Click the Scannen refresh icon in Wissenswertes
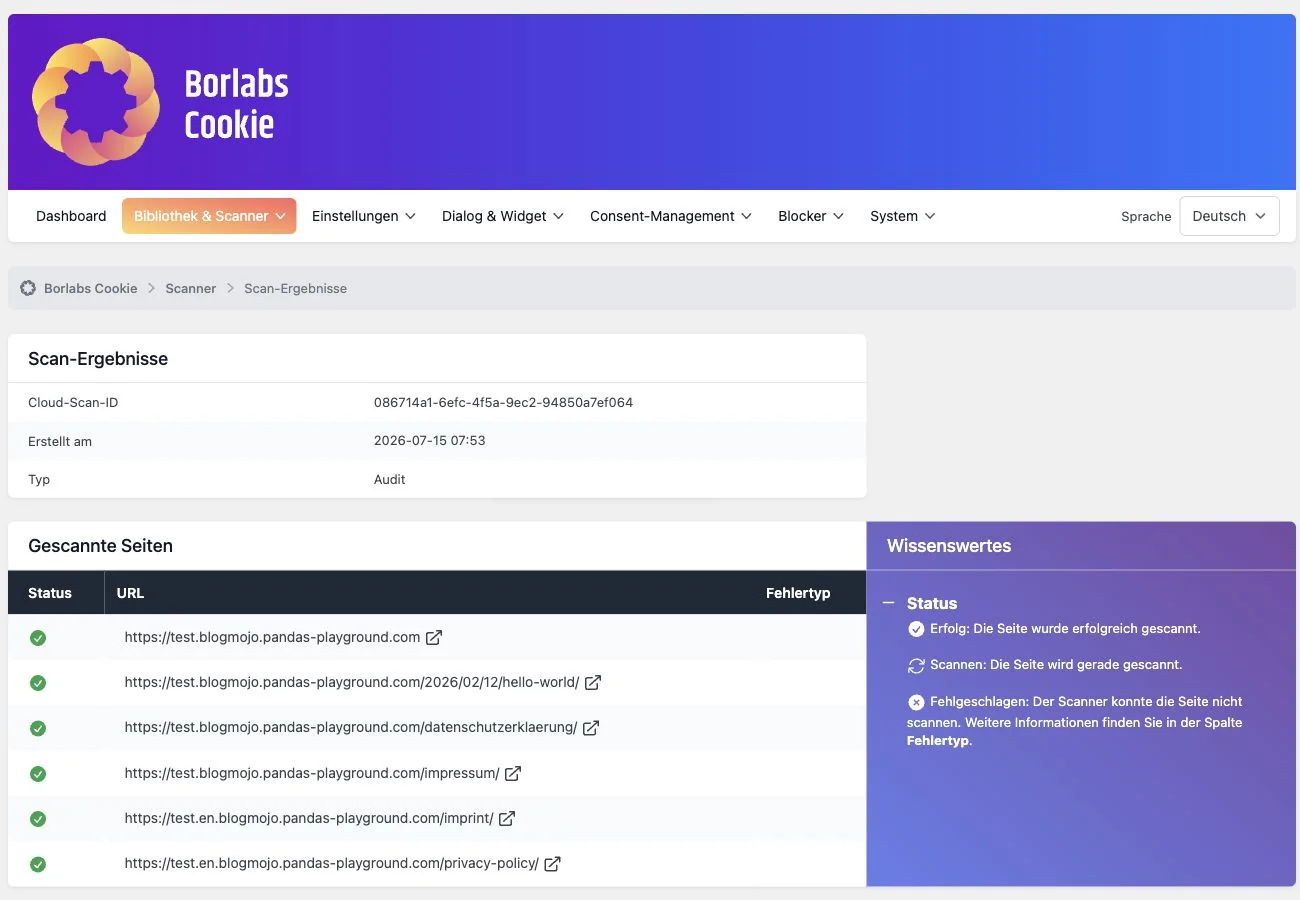 coord(916,665)
